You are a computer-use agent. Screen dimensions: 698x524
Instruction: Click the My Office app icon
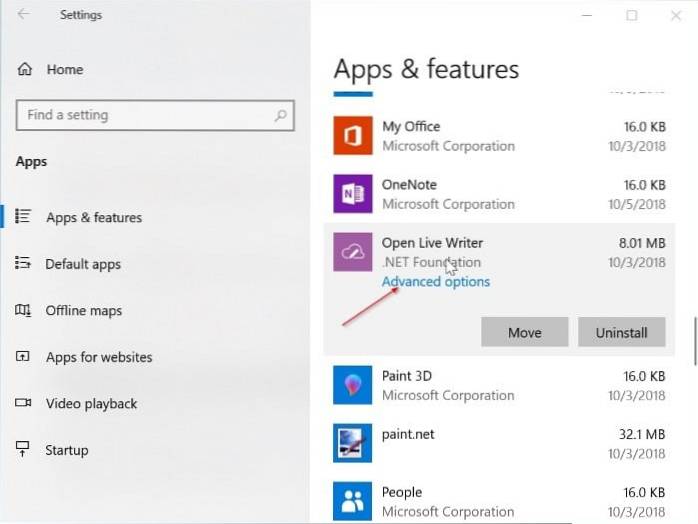(352, 136)
